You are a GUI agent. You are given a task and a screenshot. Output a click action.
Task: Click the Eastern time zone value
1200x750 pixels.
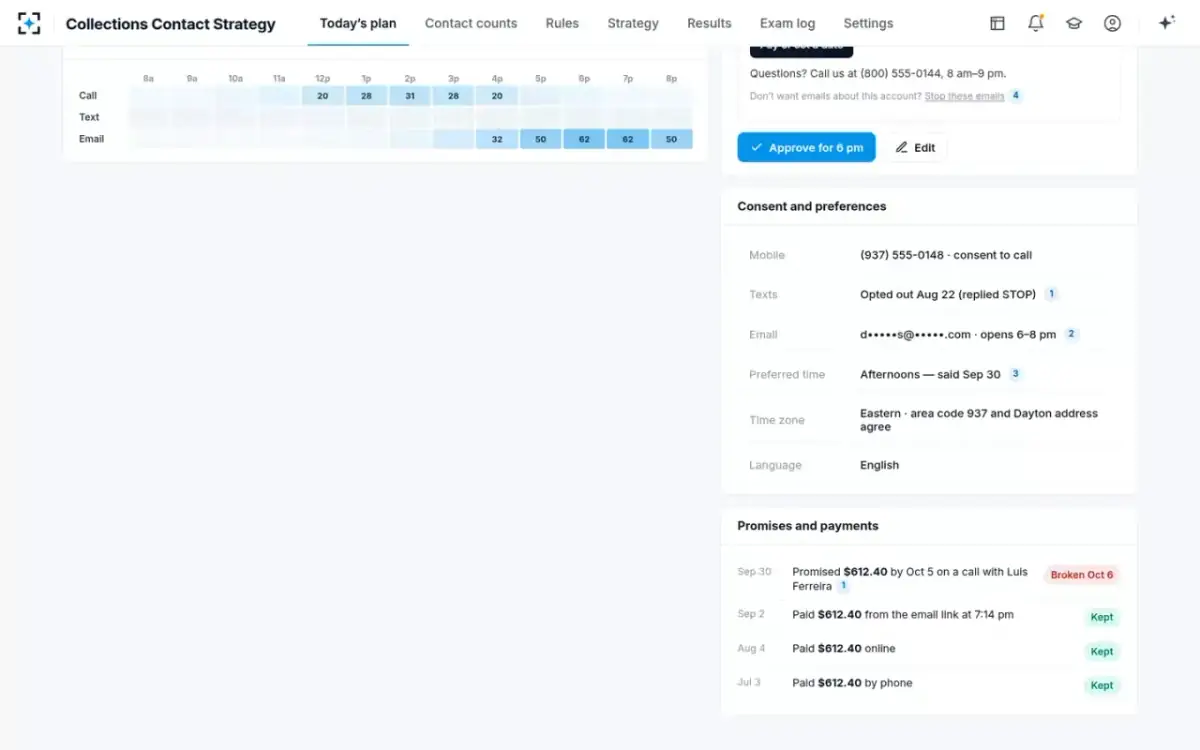tap(979, 420)
